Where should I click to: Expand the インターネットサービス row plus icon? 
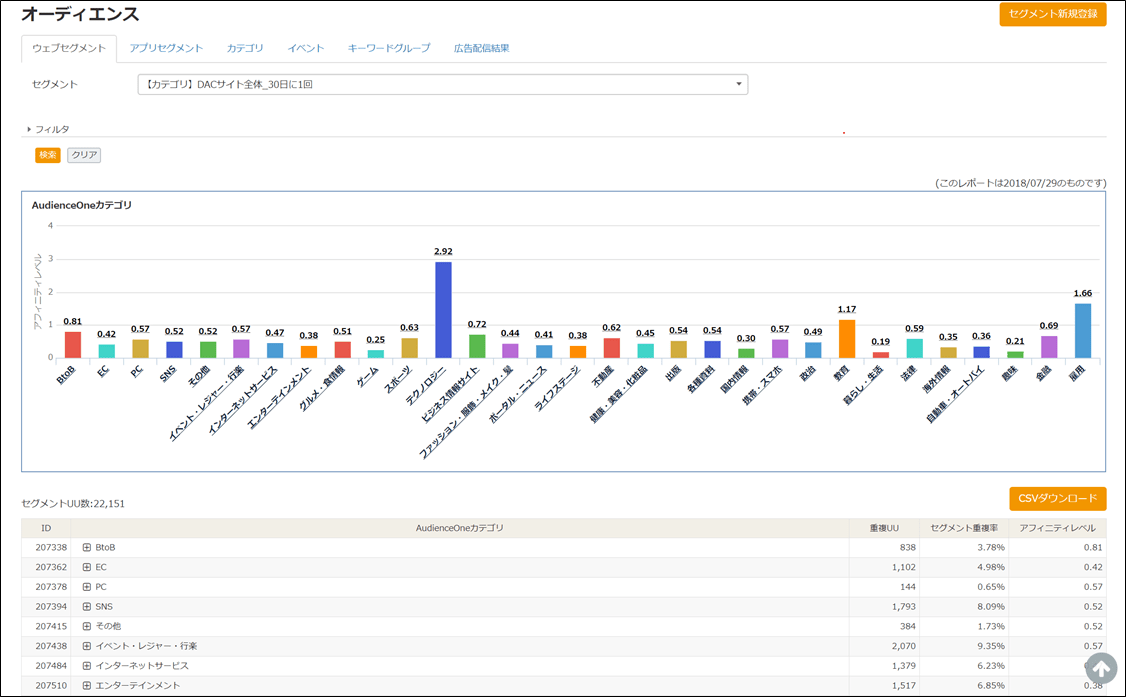[x=87, y=665]
